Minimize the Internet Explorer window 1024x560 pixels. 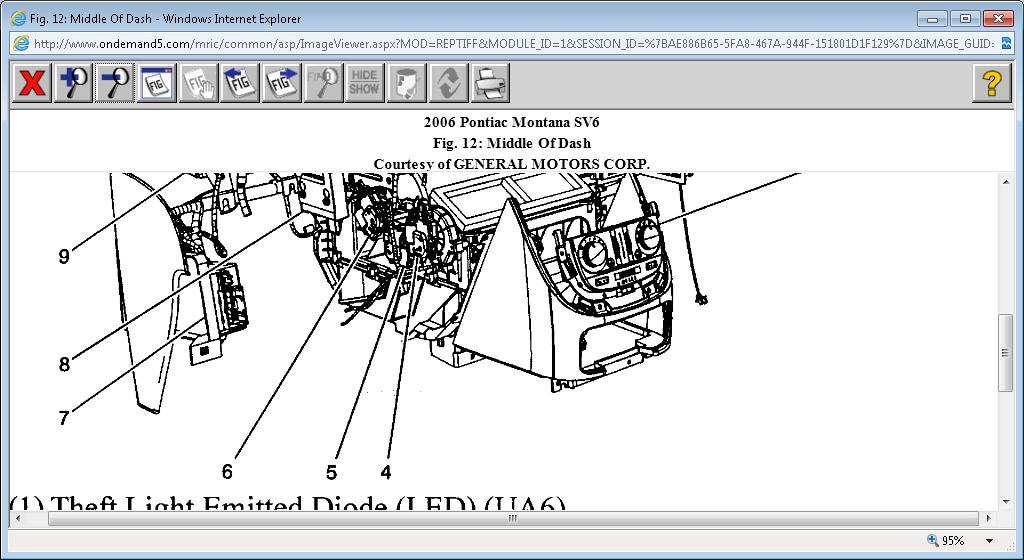point(933,18)
